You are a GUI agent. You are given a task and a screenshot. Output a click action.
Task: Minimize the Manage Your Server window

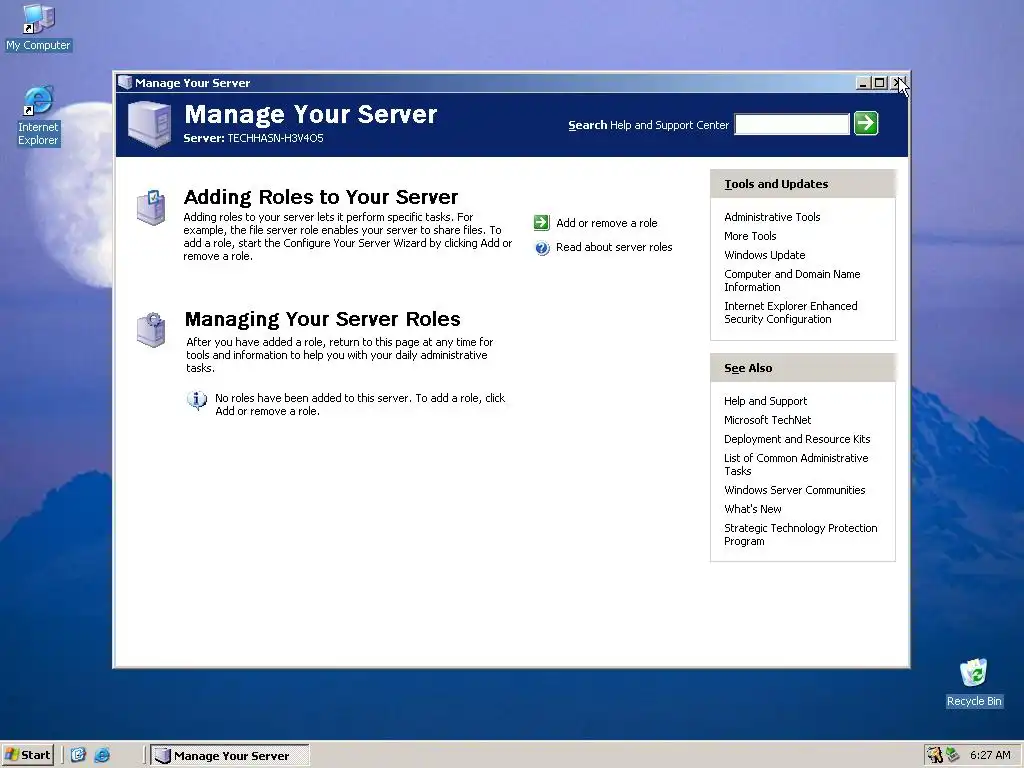coord(863,83)
